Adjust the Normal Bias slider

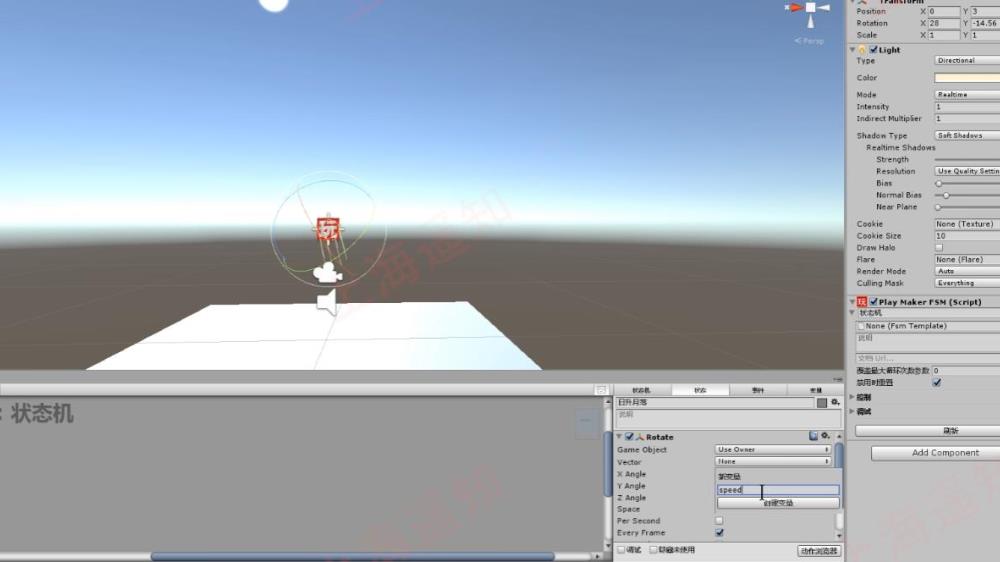967,195
